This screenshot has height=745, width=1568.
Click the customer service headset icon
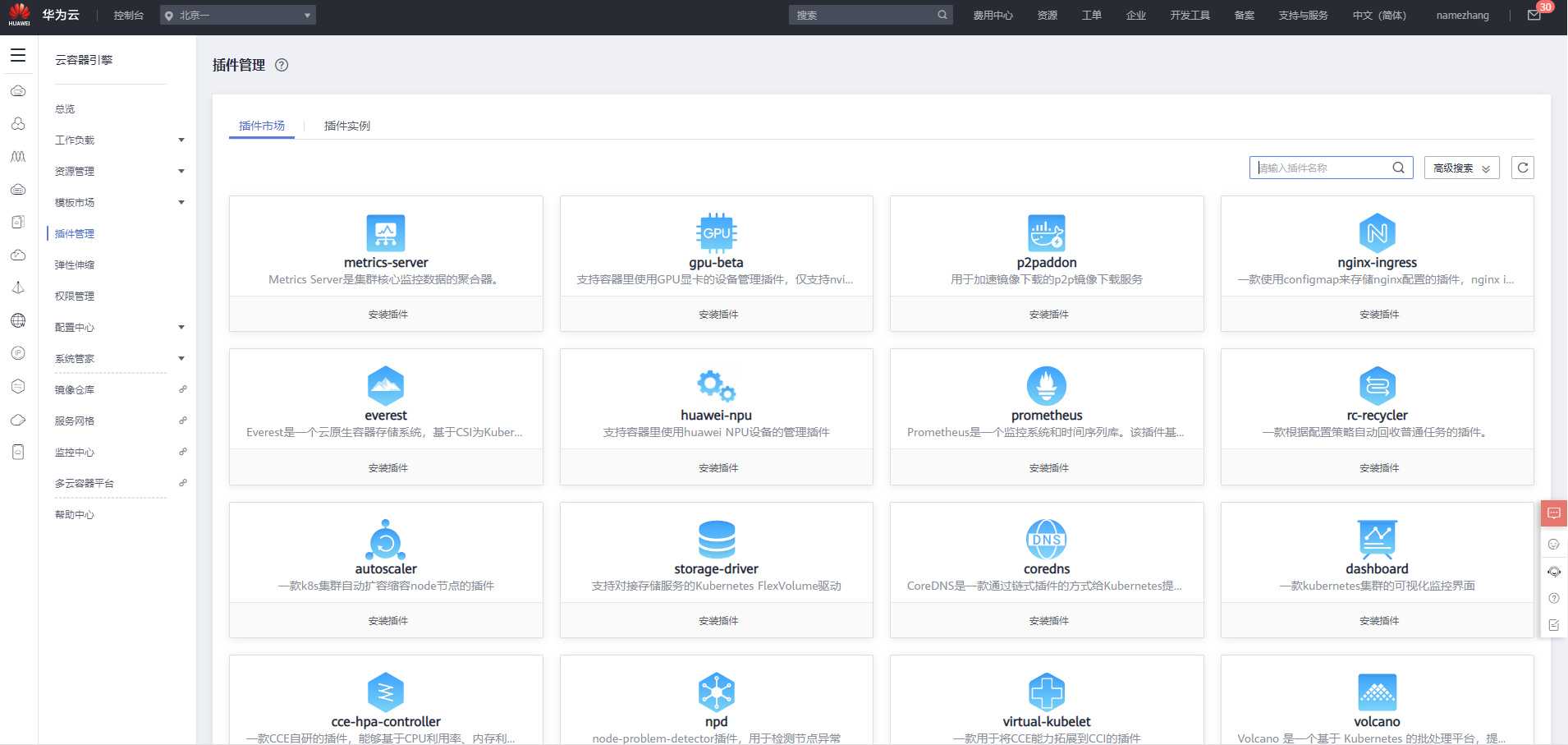point(1554,572)
